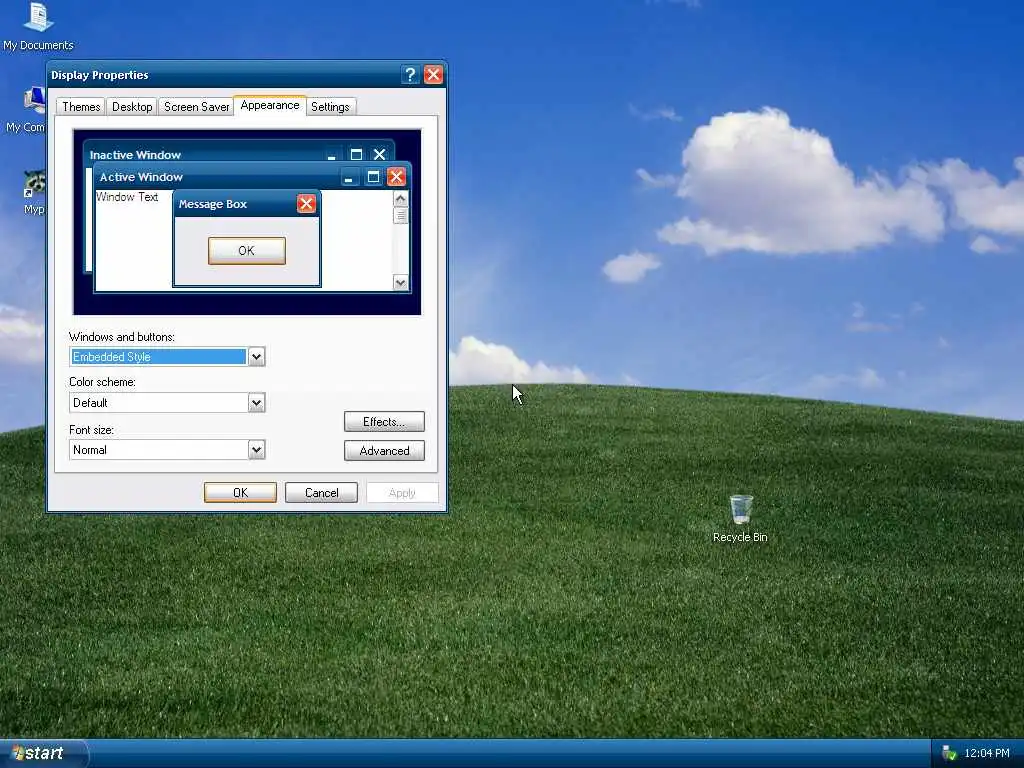Open the Start menu
1024x768 pixels.
pos(43,753)
